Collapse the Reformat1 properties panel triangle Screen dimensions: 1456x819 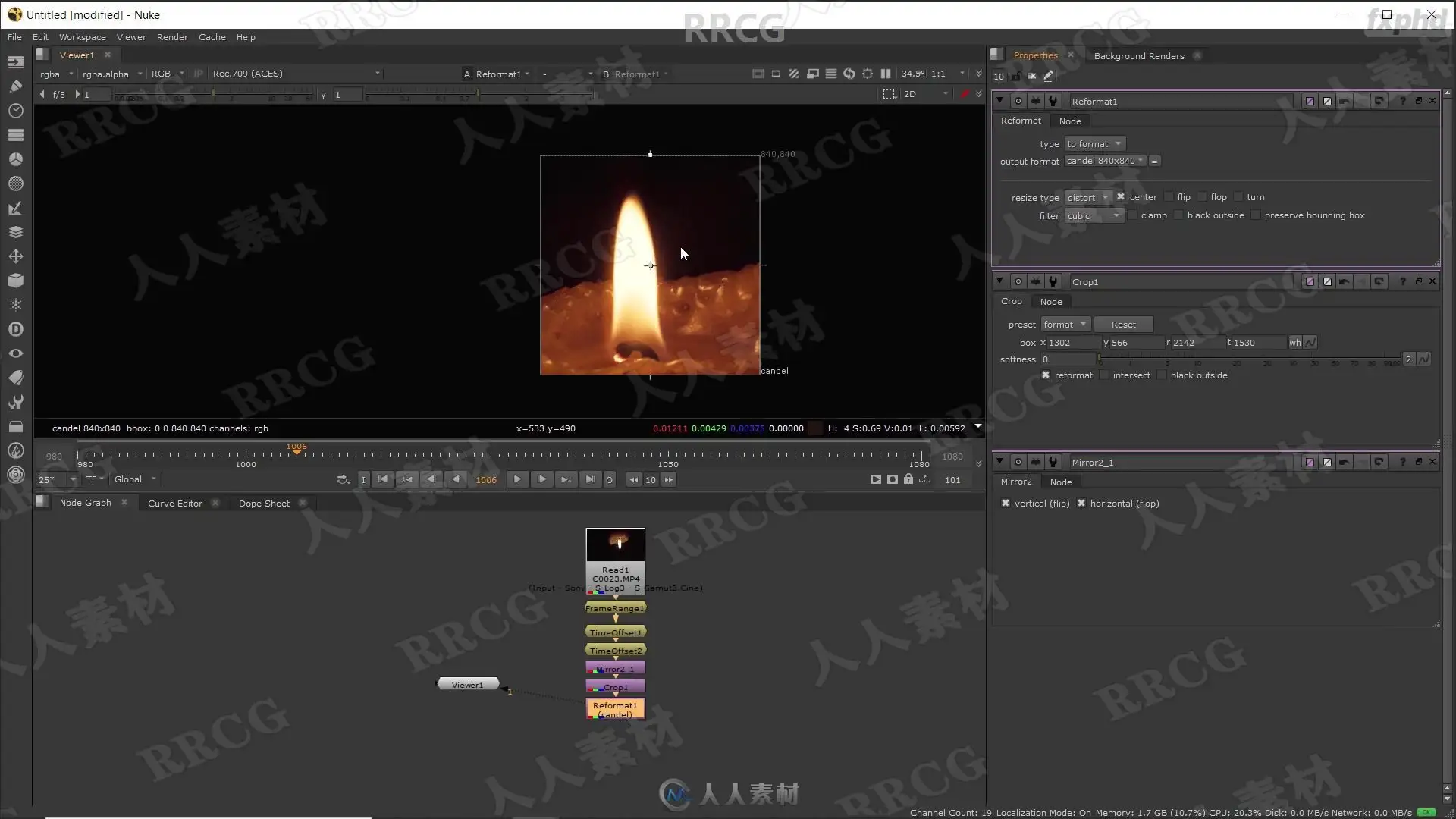(x=999, y=101)
